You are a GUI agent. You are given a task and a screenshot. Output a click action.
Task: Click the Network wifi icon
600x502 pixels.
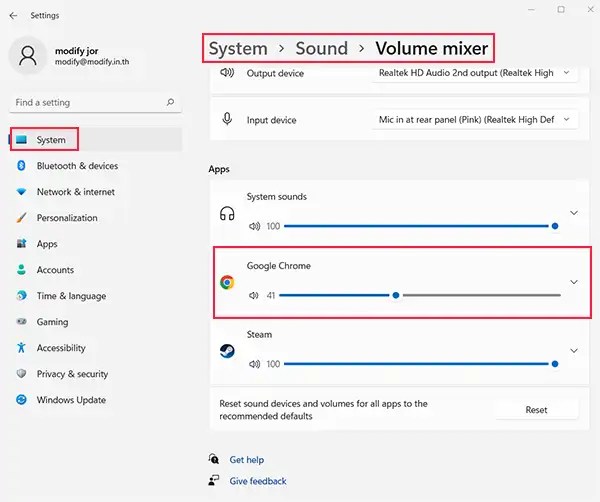[x=21, y=191]
